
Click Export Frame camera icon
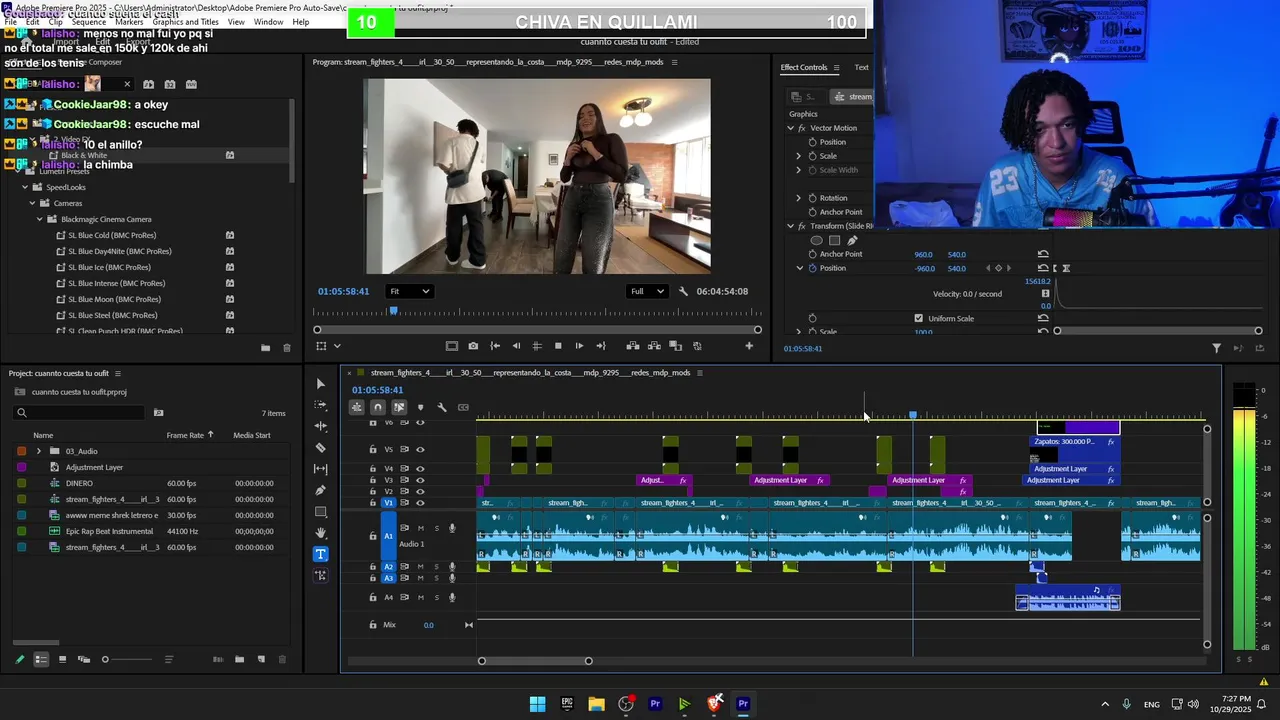point(473,346)
